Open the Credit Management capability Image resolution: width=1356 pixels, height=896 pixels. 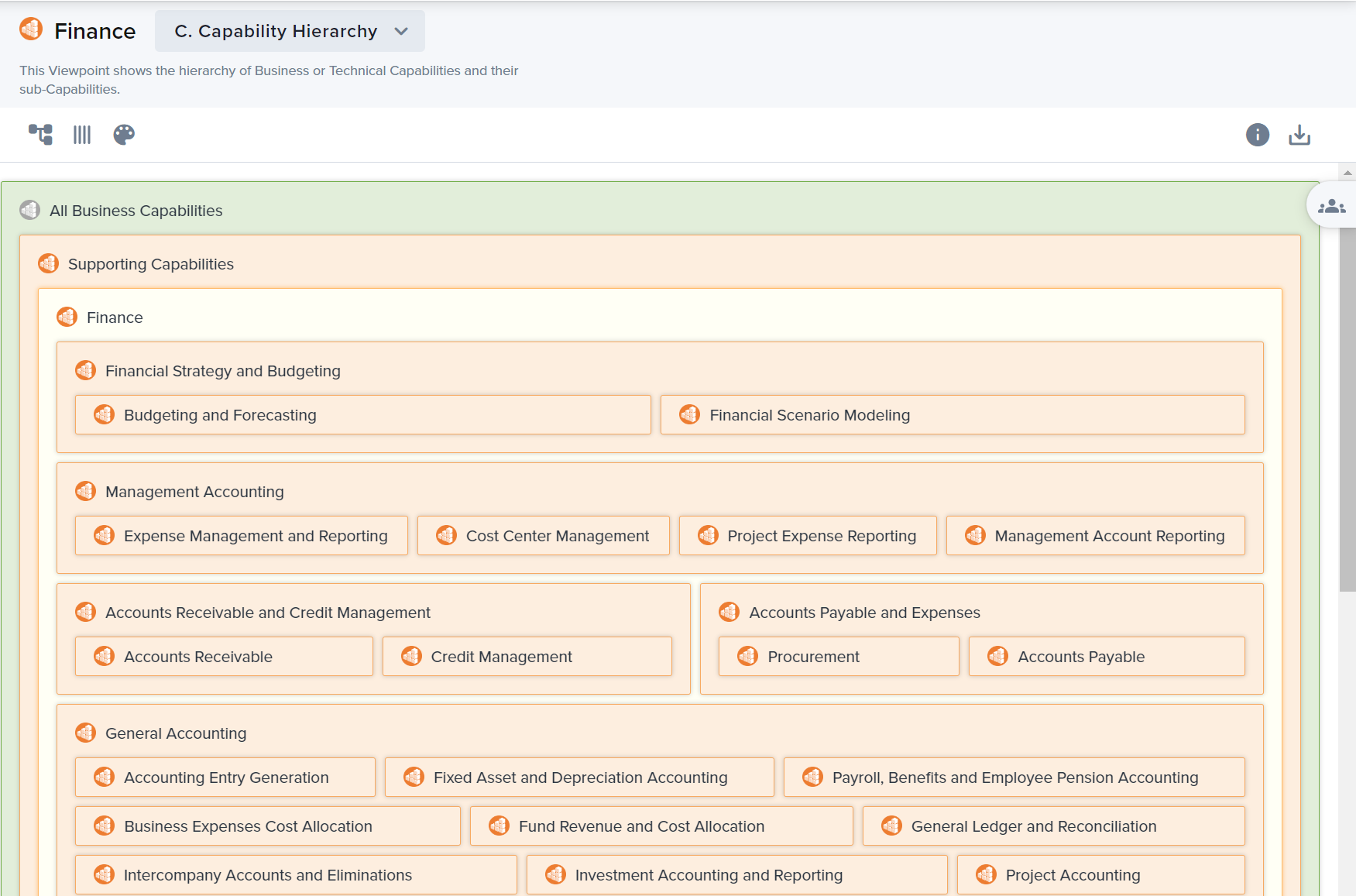527,656
